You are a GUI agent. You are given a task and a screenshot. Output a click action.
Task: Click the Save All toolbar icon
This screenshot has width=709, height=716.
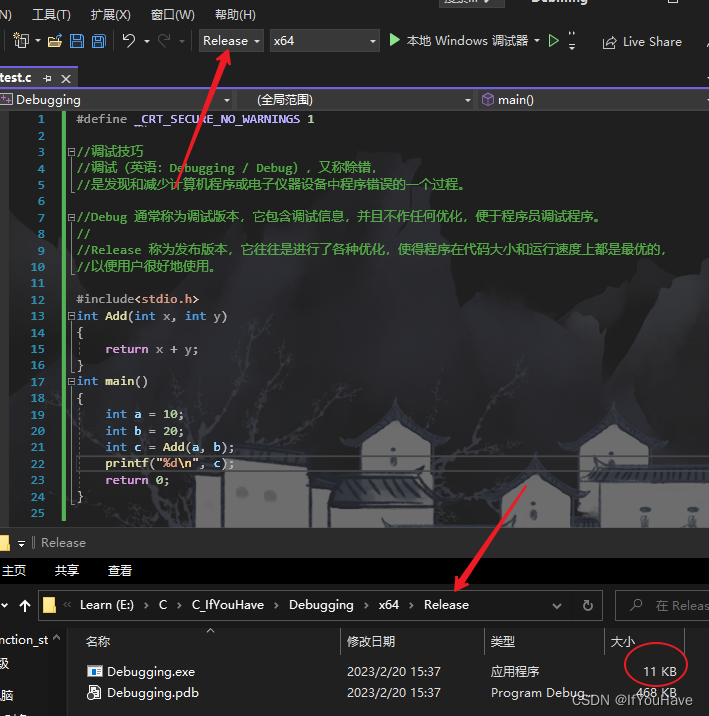click(99, 41)
